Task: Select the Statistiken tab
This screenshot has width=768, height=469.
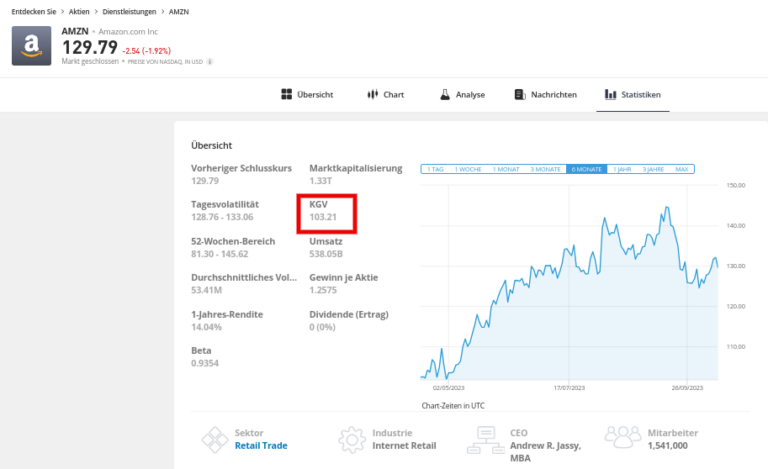Action: pos(633,94)
